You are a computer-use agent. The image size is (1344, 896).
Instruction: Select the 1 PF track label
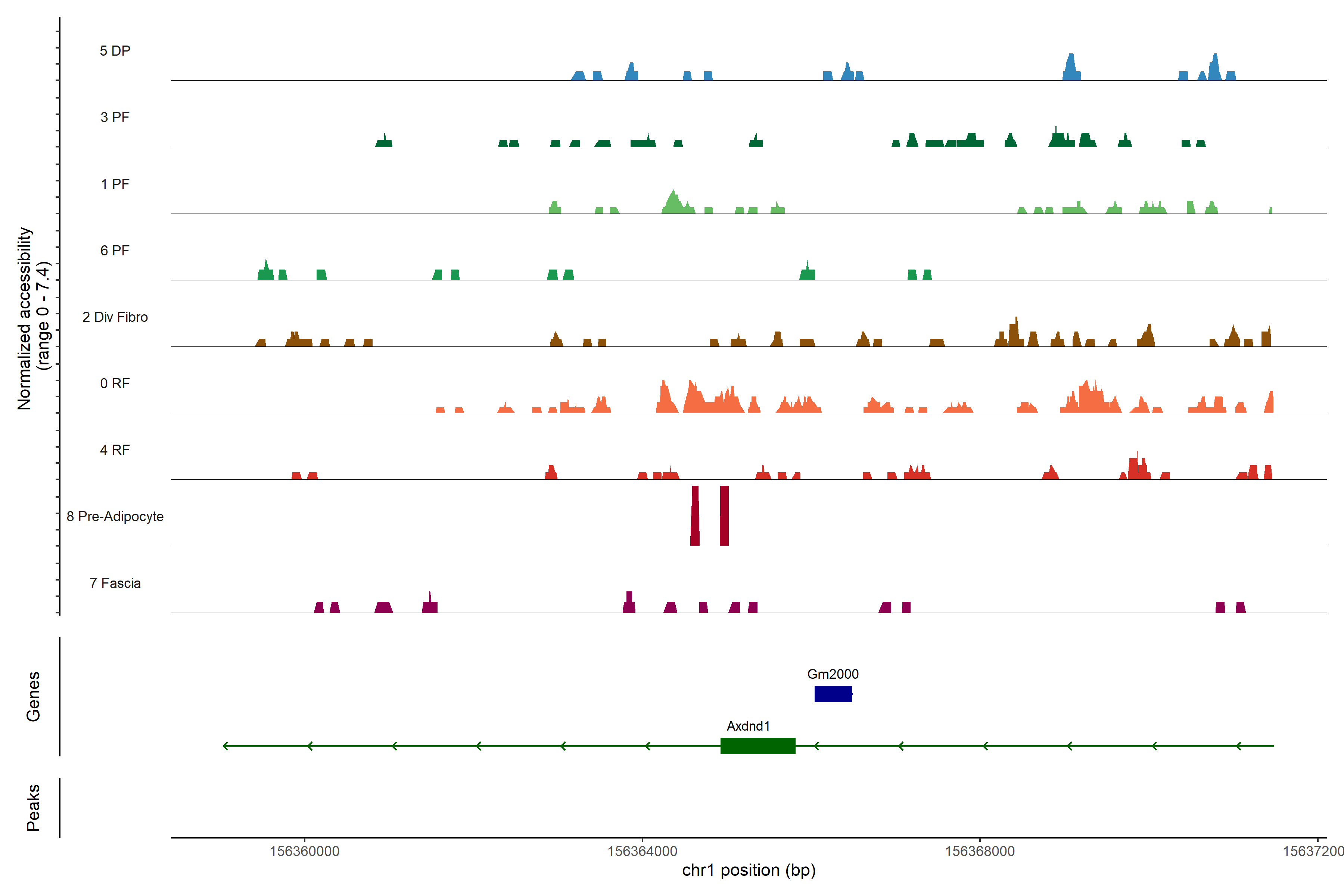115,184
